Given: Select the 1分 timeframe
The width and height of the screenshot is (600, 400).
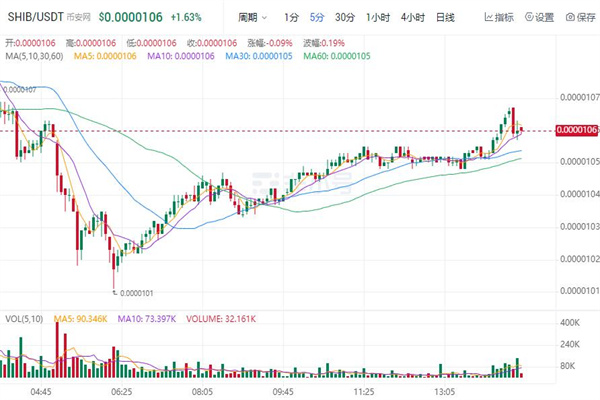Looking at the screenshot, I should tap(291, 18).
